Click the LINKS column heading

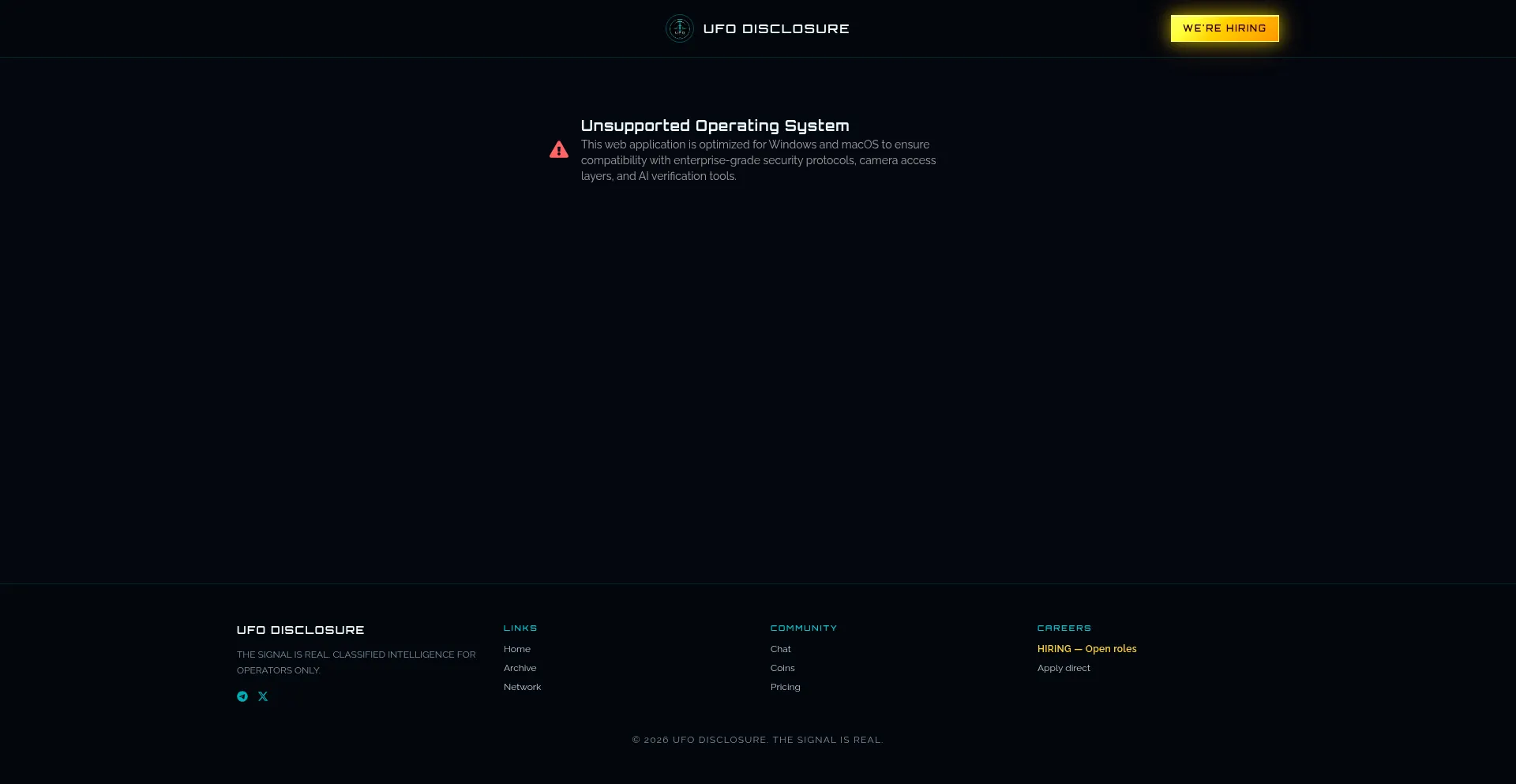pos(520,628)
